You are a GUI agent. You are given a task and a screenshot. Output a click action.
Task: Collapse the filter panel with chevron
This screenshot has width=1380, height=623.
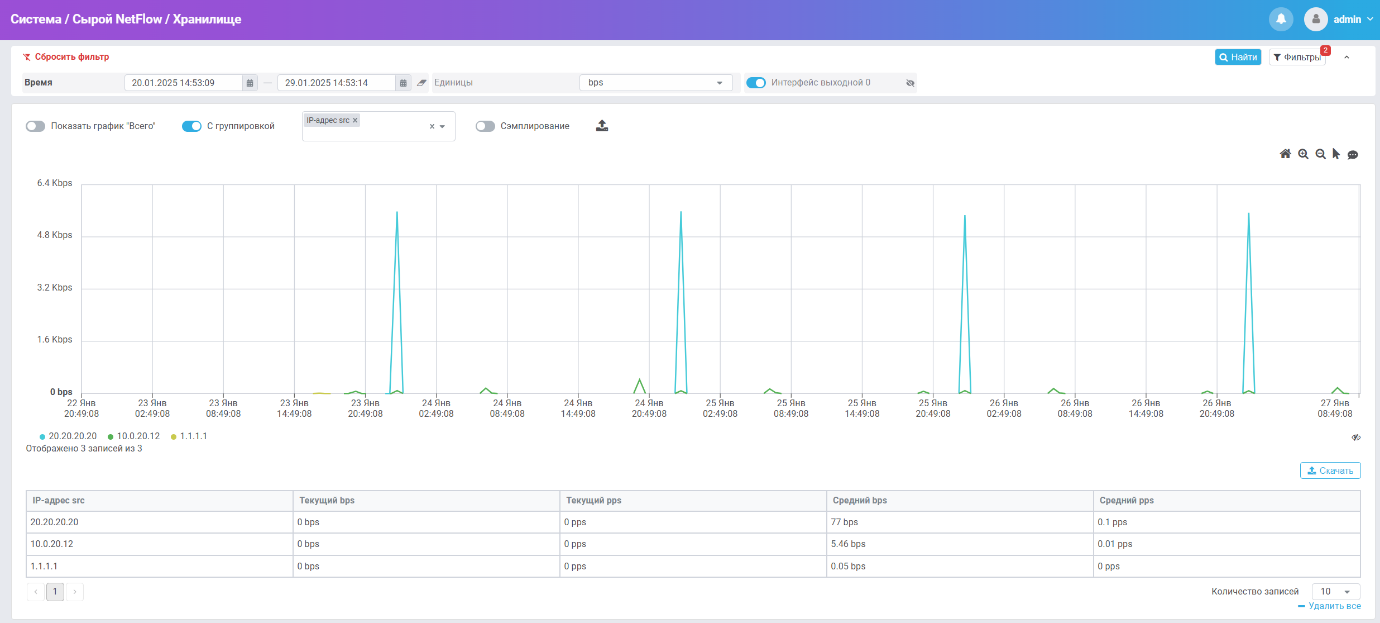[1346, 58]
